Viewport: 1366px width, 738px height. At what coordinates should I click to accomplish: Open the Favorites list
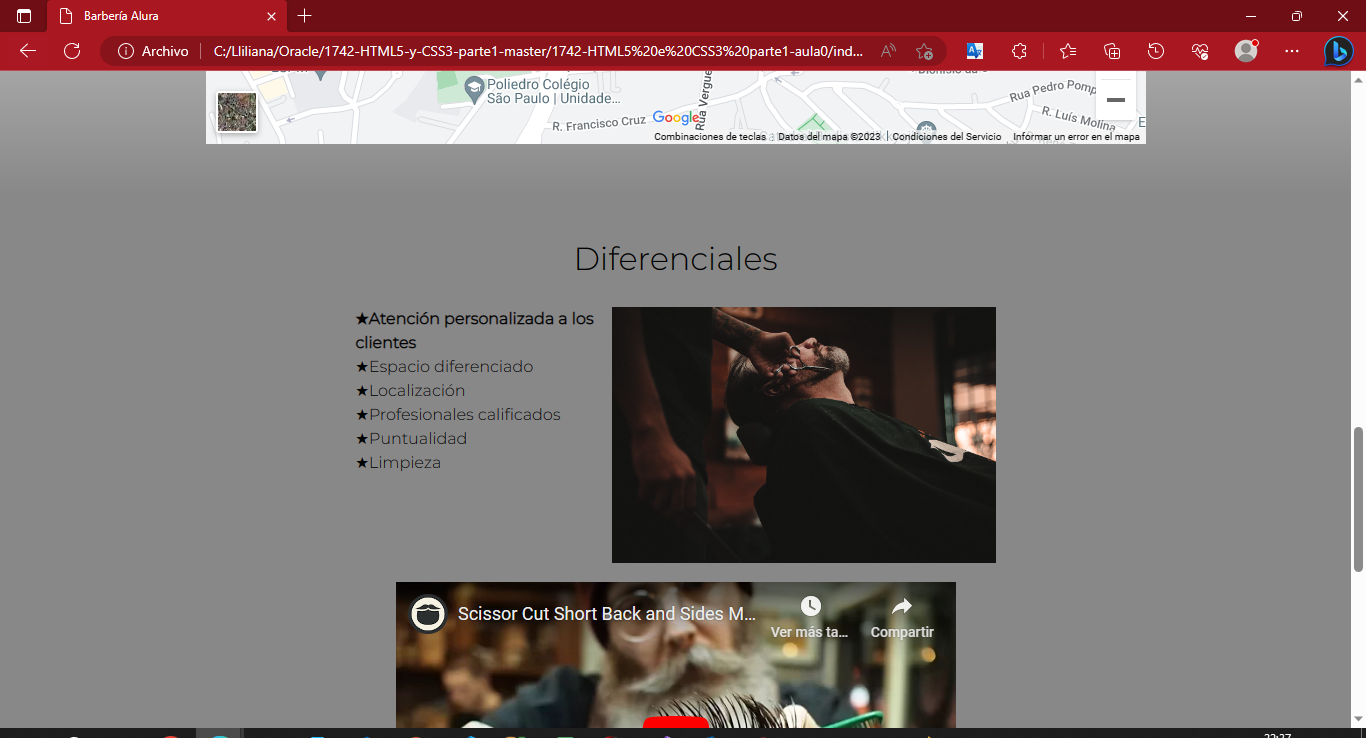point(1068,51)
